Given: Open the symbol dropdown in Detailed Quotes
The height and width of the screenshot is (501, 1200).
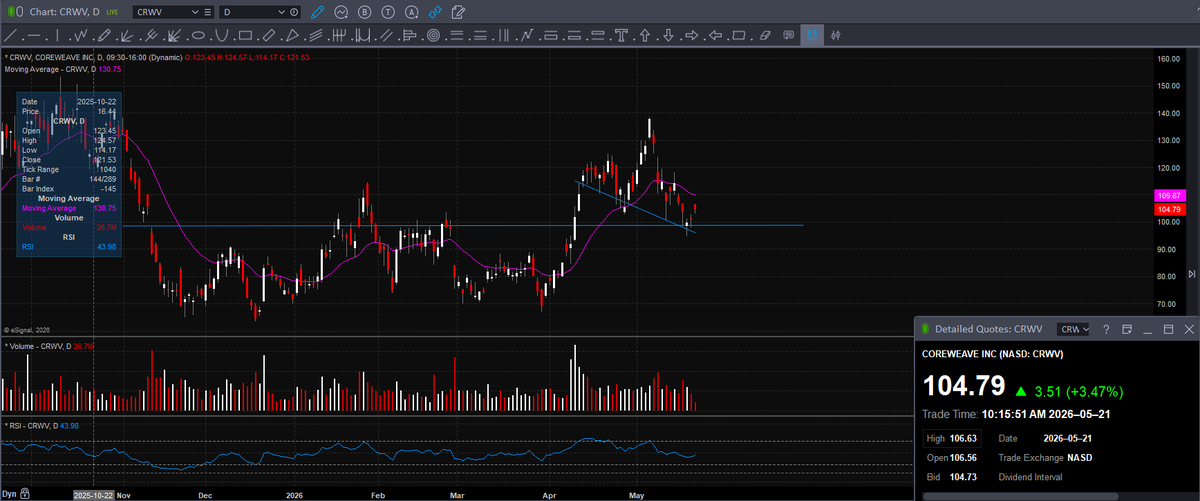Looking at the screenshot, I should (x=1074, y=328).
